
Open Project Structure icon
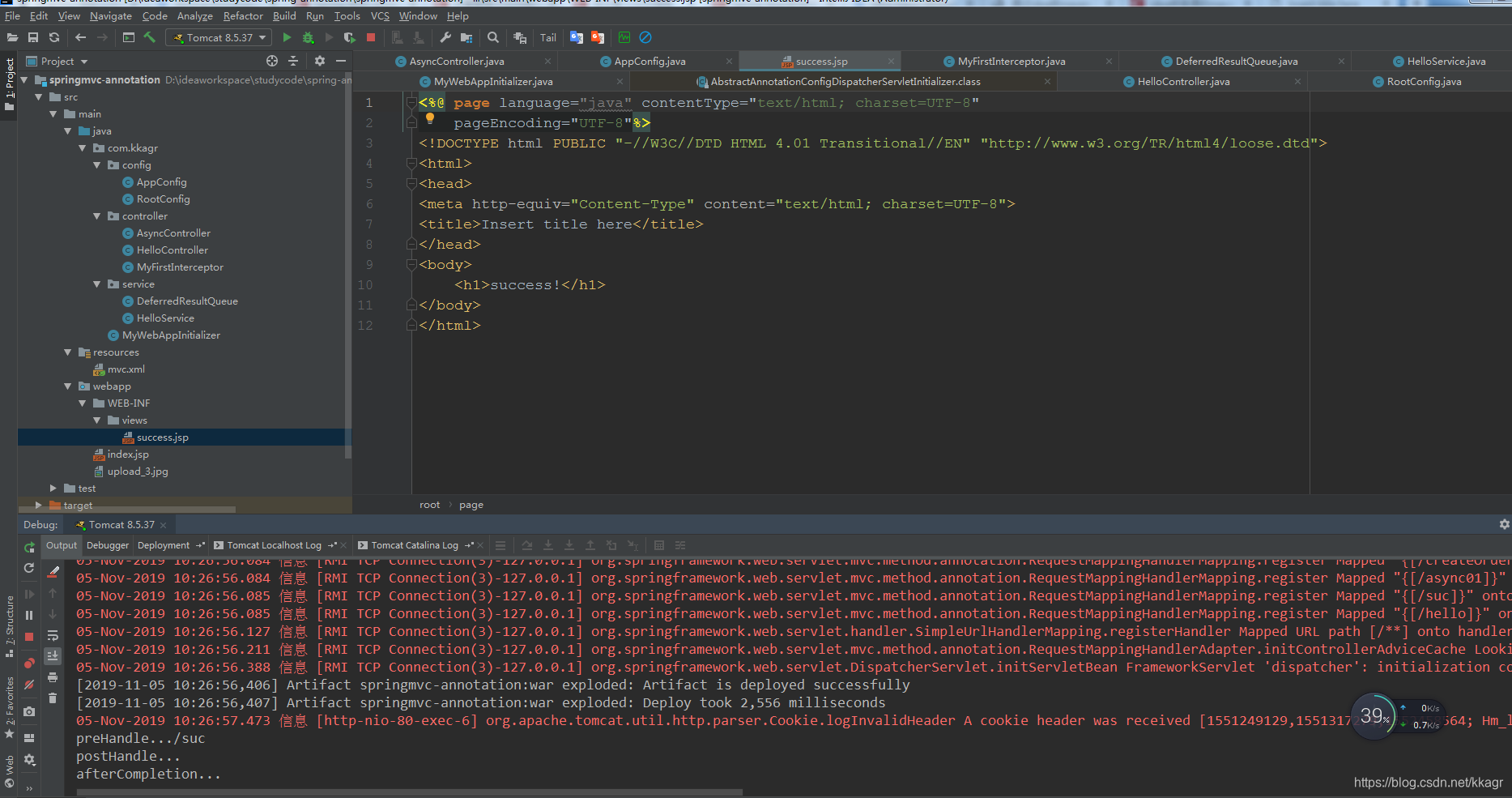pos(466,37)
